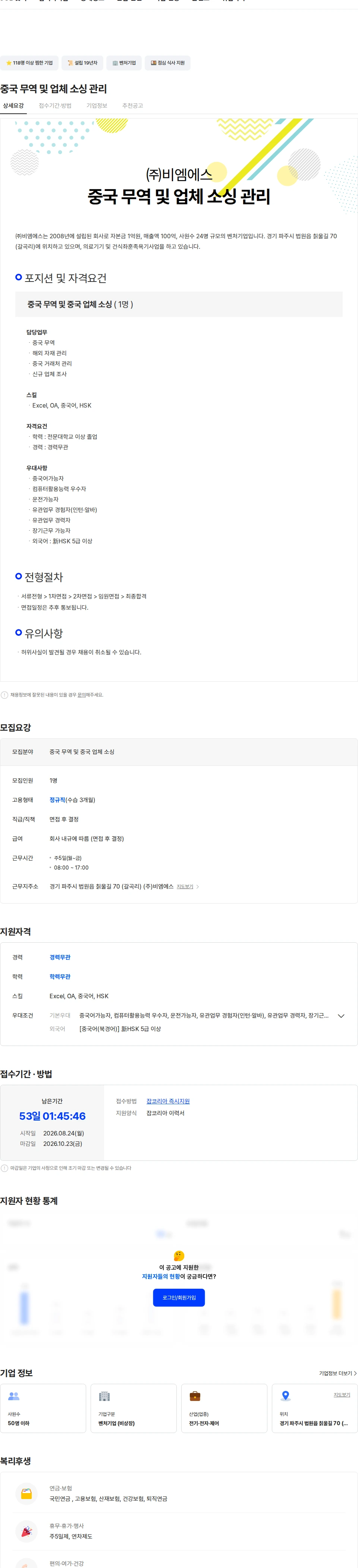
Task: Click the 주5일제, 연차제도 text
Action: coord(70,1536)
